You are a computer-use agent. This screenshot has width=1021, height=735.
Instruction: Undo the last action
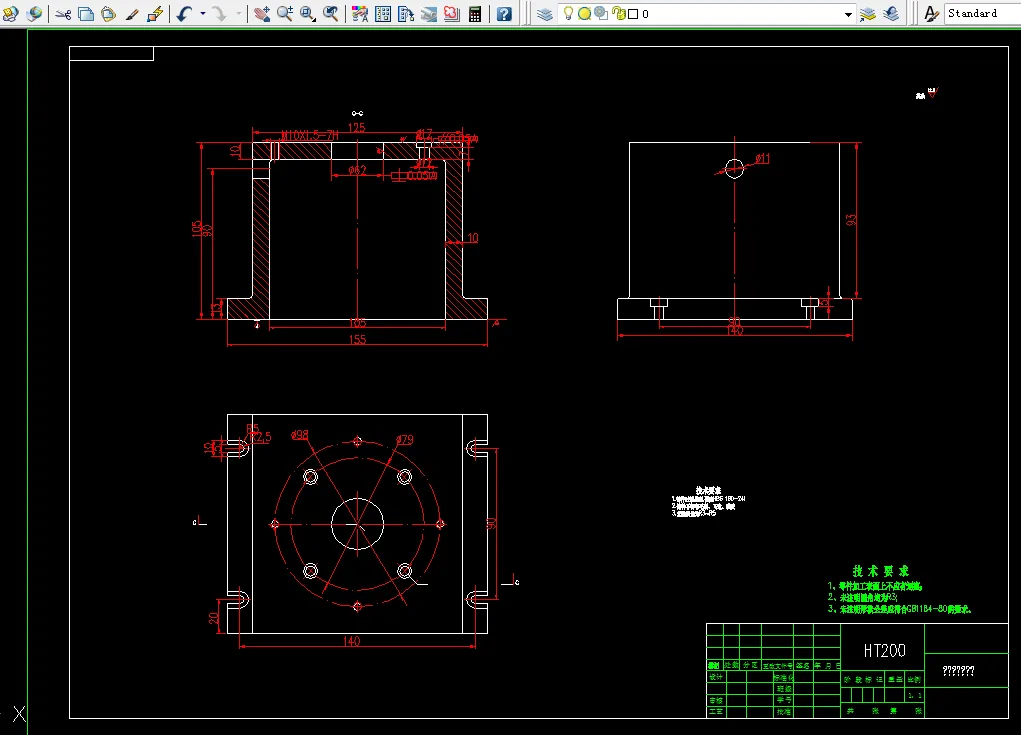pos(185,14)
